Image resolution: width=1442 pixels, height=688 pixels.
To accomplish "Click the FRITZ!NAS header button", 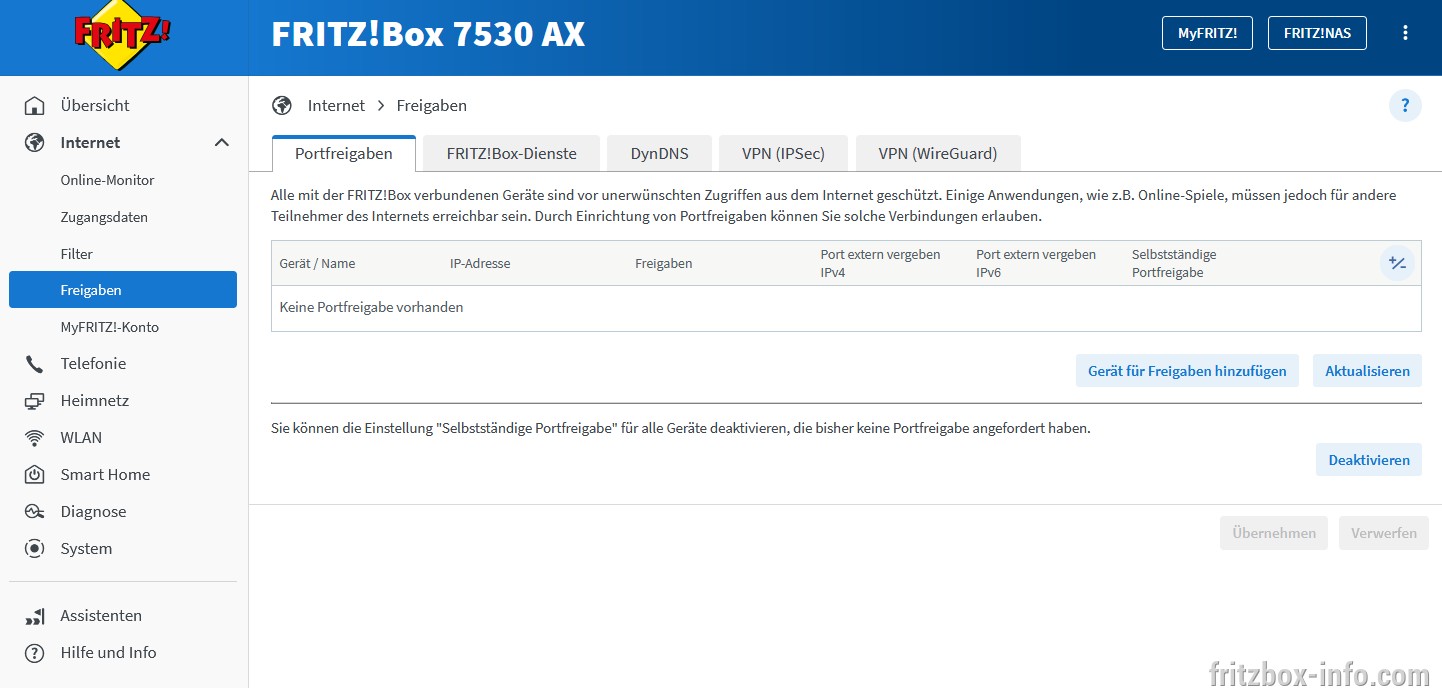I will pos(1318,33).
